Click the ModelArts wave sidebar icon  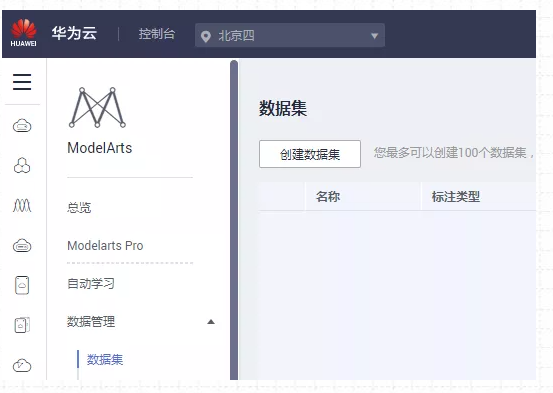[x=22, y=205]
